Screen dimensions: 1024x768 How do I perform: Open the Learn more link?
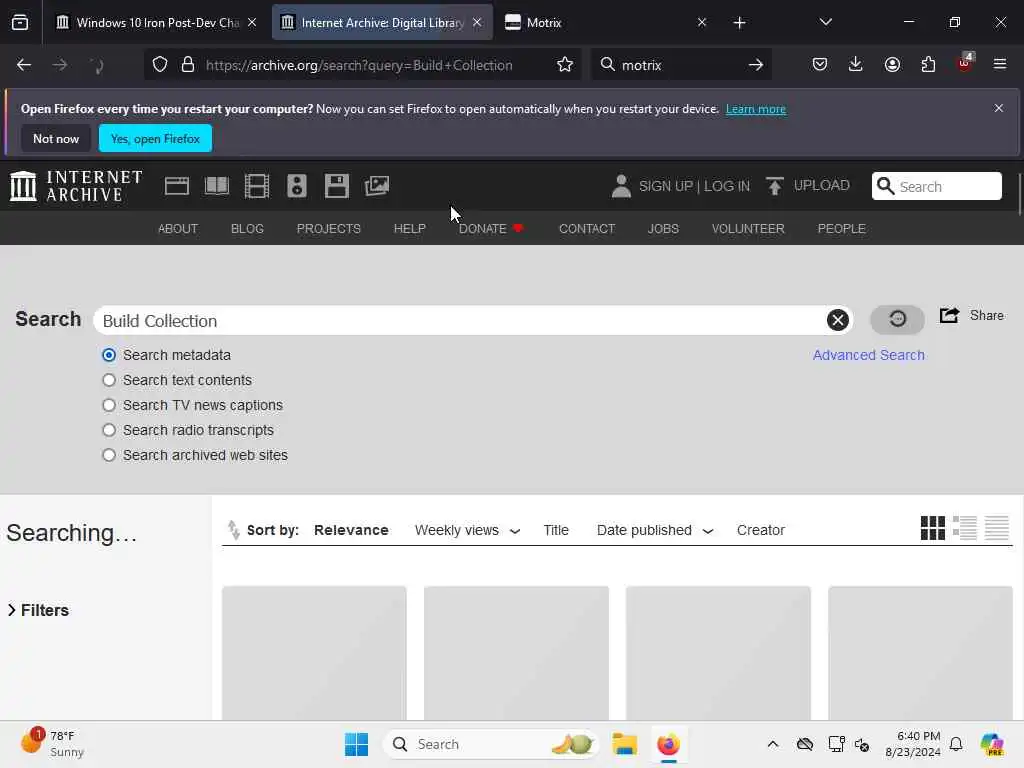coord(756,109)
